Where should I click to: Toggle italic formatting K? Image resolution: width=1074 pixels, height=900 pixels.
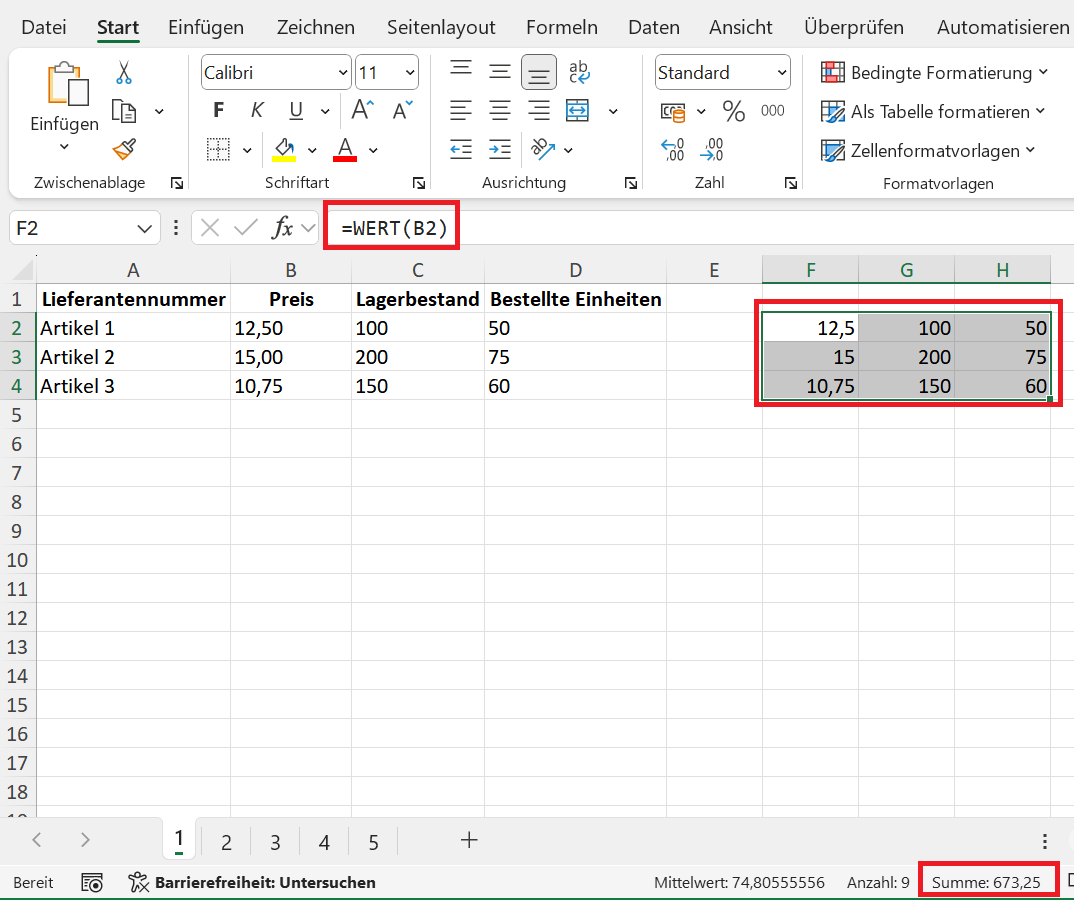click(x=257, y=110)
